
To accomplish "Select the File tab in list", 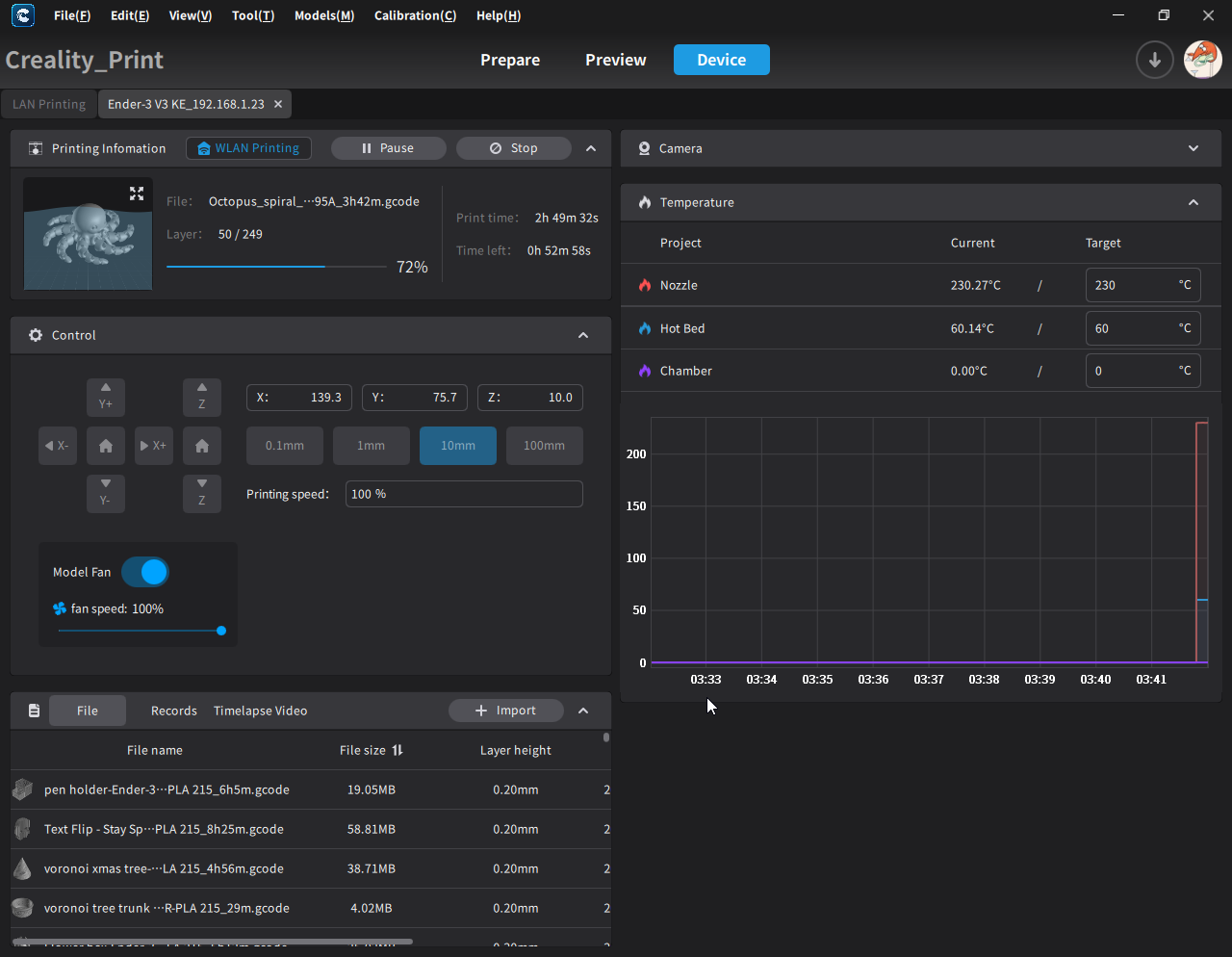I will (x=88, y=711).
